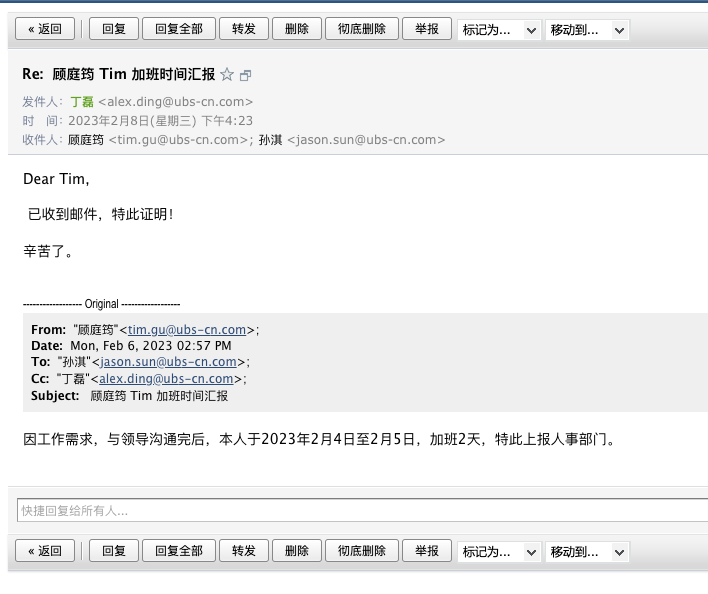Star this email with the star icon
This screenshot has height=594, width=708.
click(227, 74)
